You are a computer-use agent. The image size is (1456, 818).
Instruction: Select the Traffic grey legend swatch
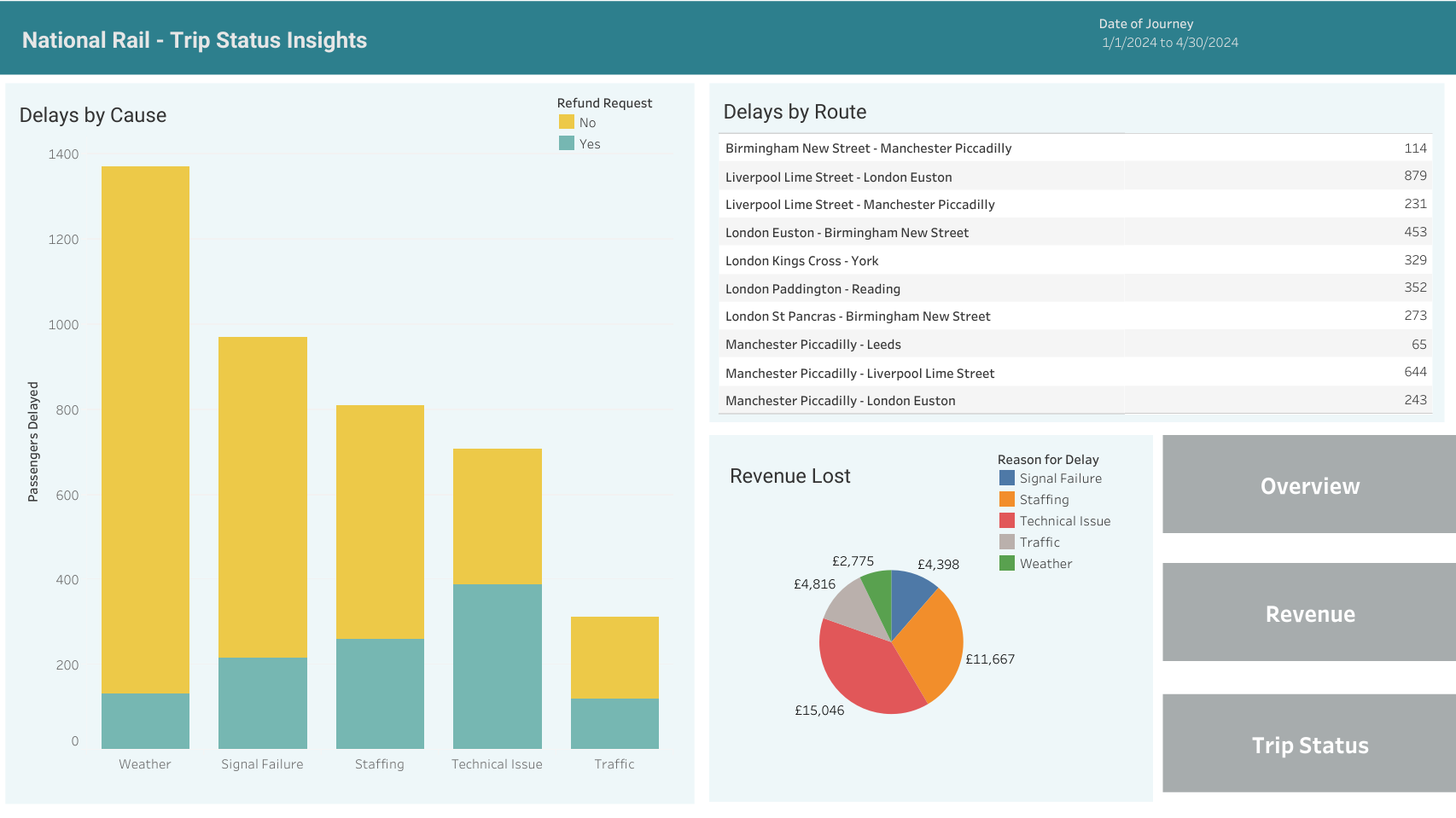(1007, 542)
